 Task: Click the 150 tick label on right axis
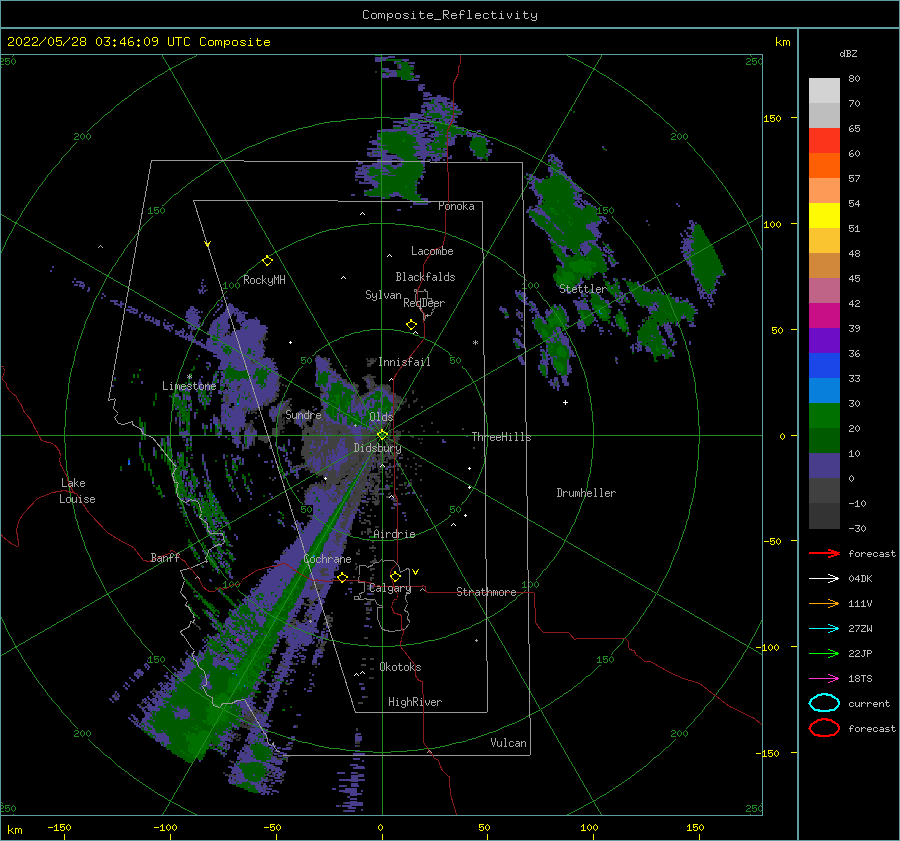[x=772, y=118]
